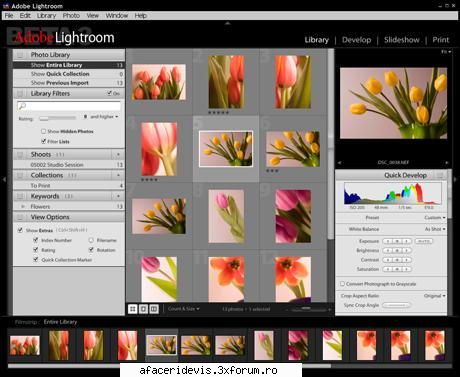460x377 pixels.
Task: Increase Exposure with right stepper arrow
Action: (x=406, y=241)
